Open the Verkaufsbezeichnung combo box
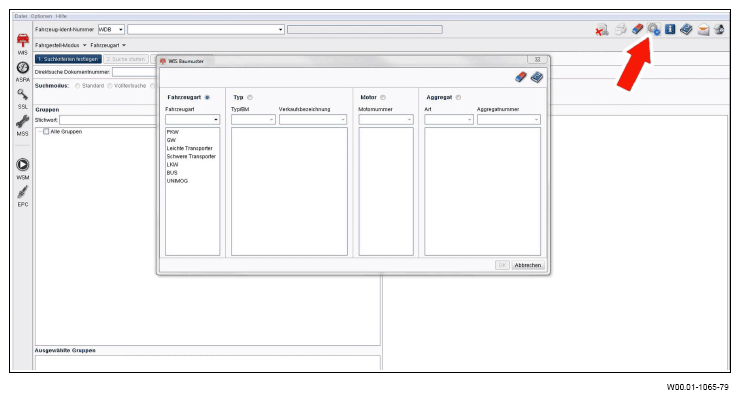 [x=313, y=120]
